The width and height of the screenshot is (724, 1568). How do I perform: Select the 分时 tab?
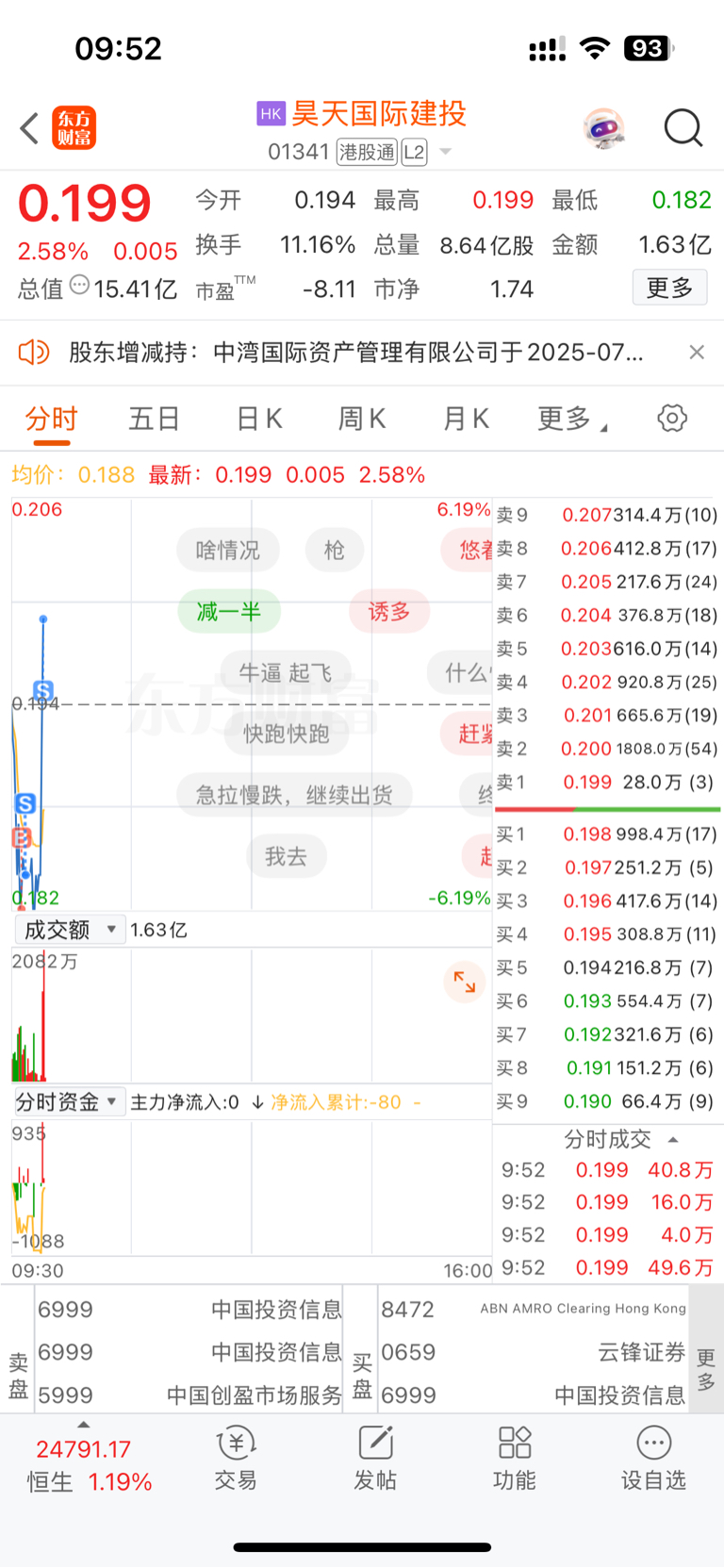click(x=51, y=419)
